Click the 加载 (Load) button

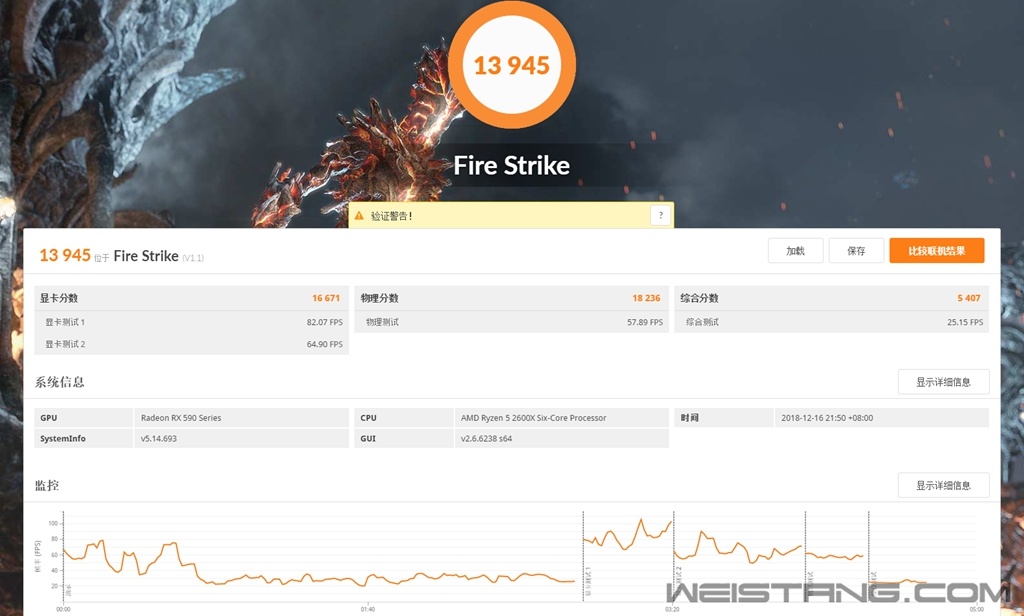(x=795, y=251)
